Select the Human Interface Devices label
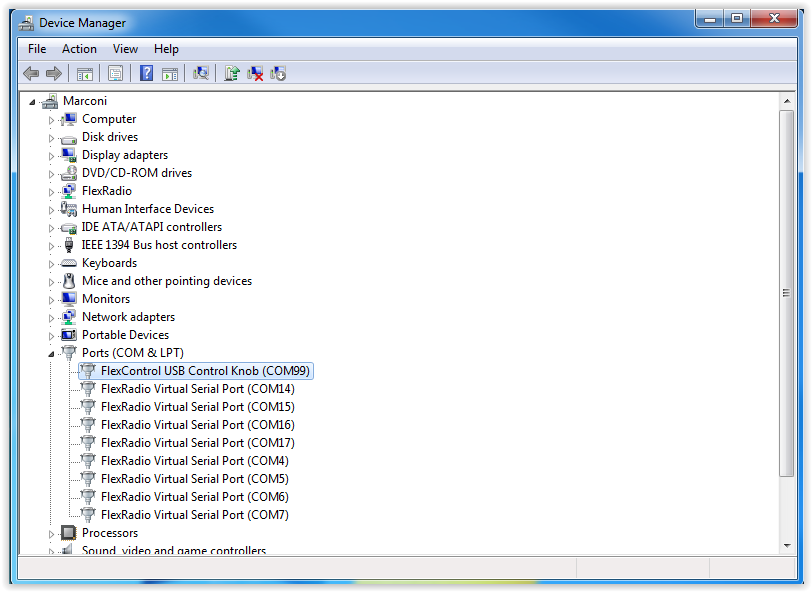812x592 pixels. [x=148, y=209]
